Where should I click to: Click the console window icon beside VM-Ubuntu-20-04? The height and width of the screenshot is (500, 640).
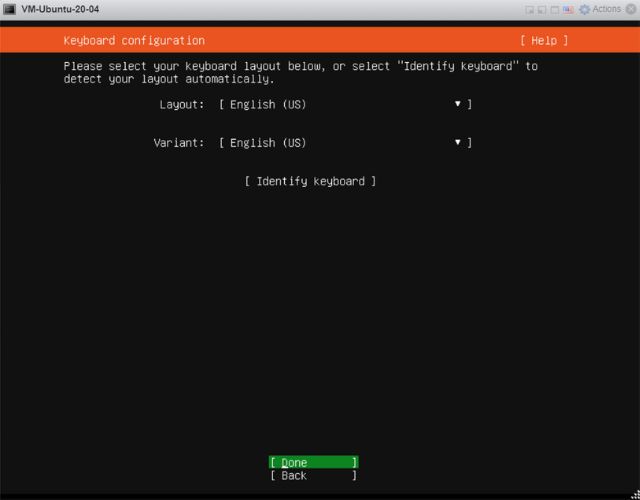pos(9,9)
